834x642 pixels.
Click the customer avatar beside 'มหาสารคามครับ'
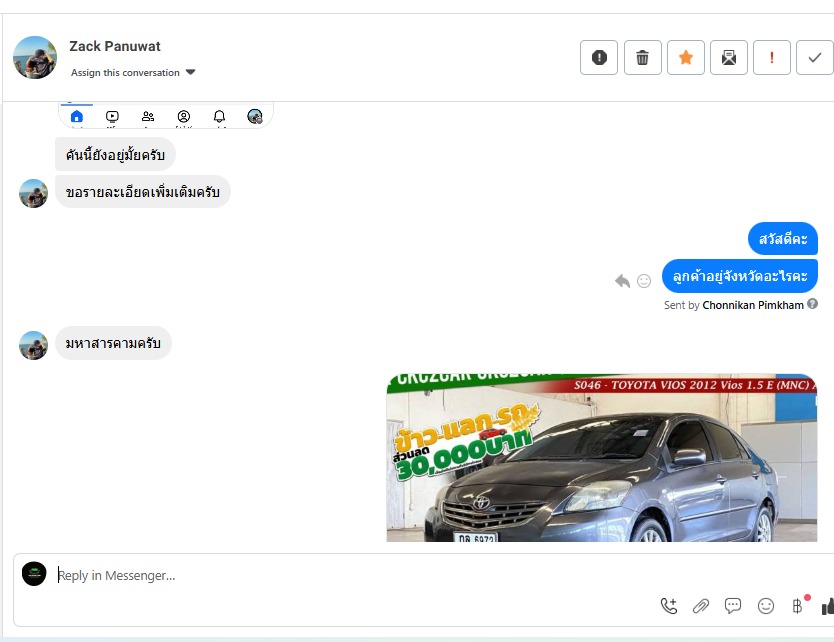point(34,346)
